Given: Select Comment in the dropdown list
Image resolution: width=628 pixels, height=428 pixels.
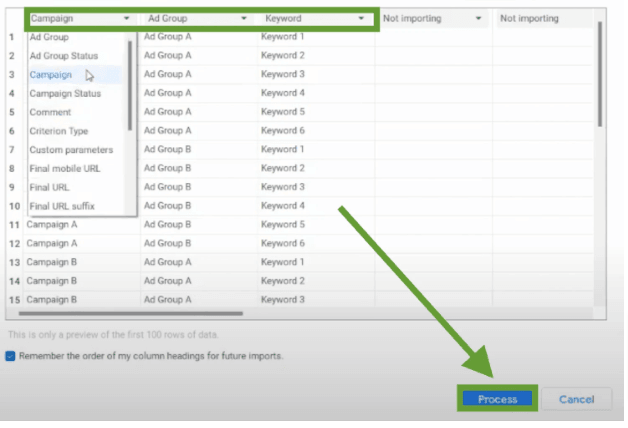Looking at the screenshot, I should pyautogui.click(x=50, y=112).
